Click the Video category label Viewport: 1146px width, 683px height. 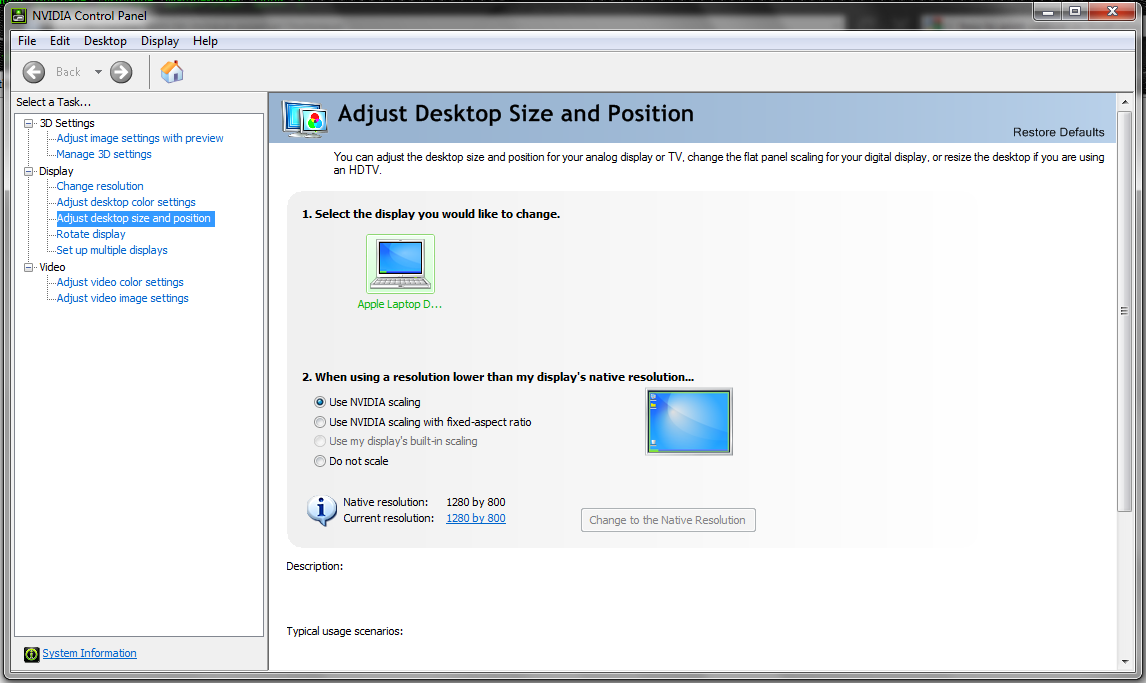[52, 267]
